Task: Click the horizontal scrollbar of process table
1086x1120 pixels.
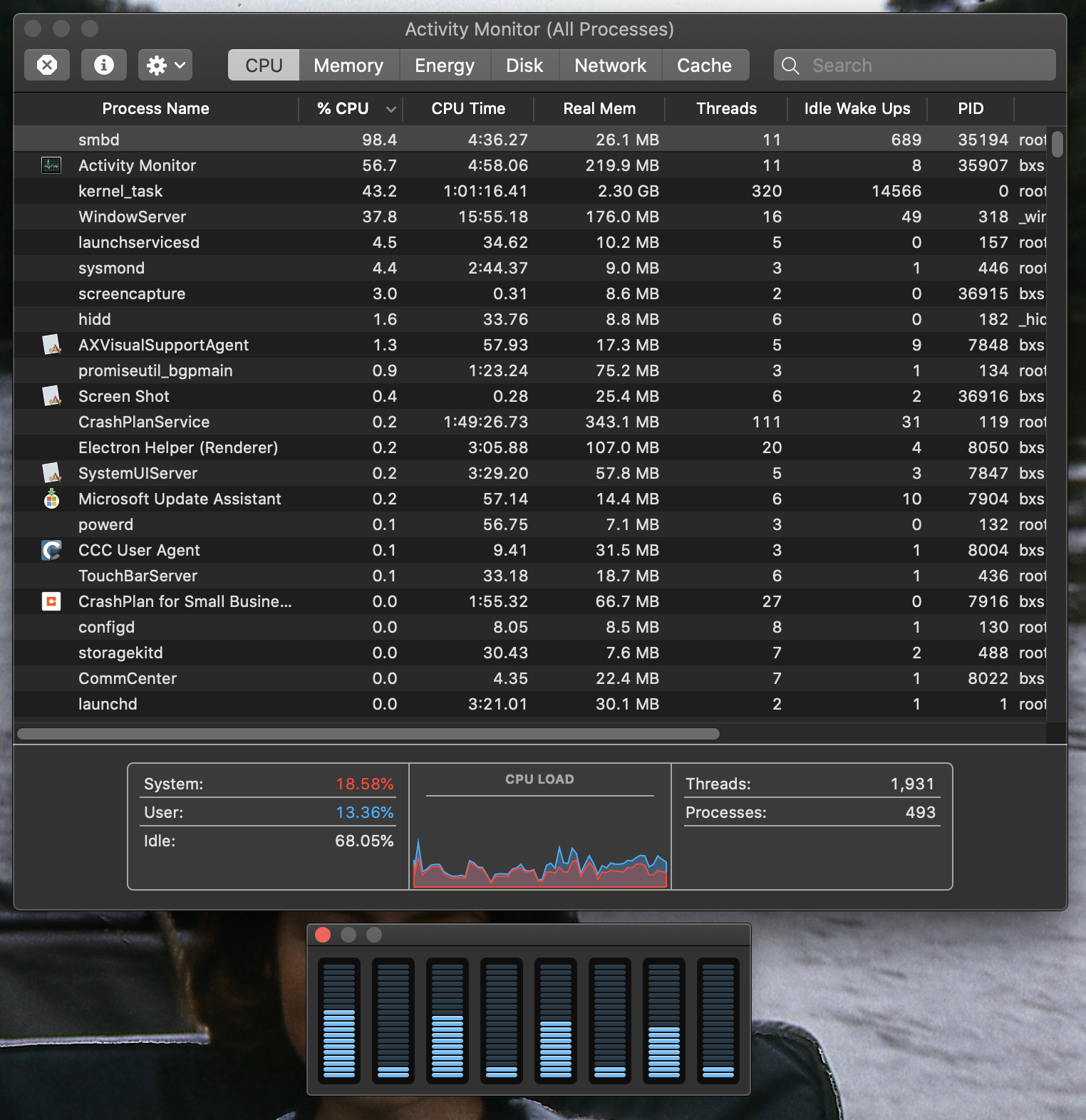Action: pos(368,734)
